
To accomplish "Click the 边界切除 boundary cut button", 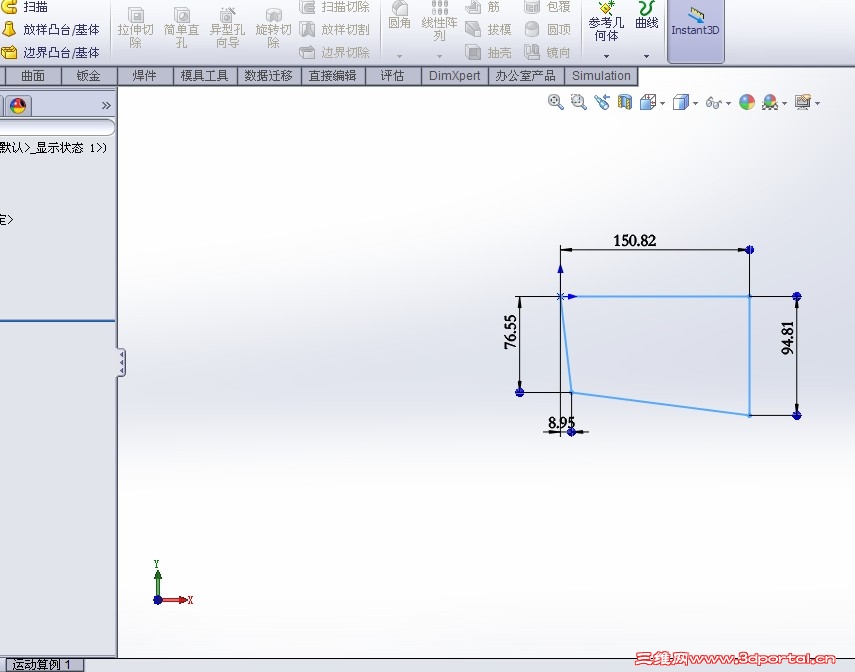I will pyautogui.click(x=335, y=52).
